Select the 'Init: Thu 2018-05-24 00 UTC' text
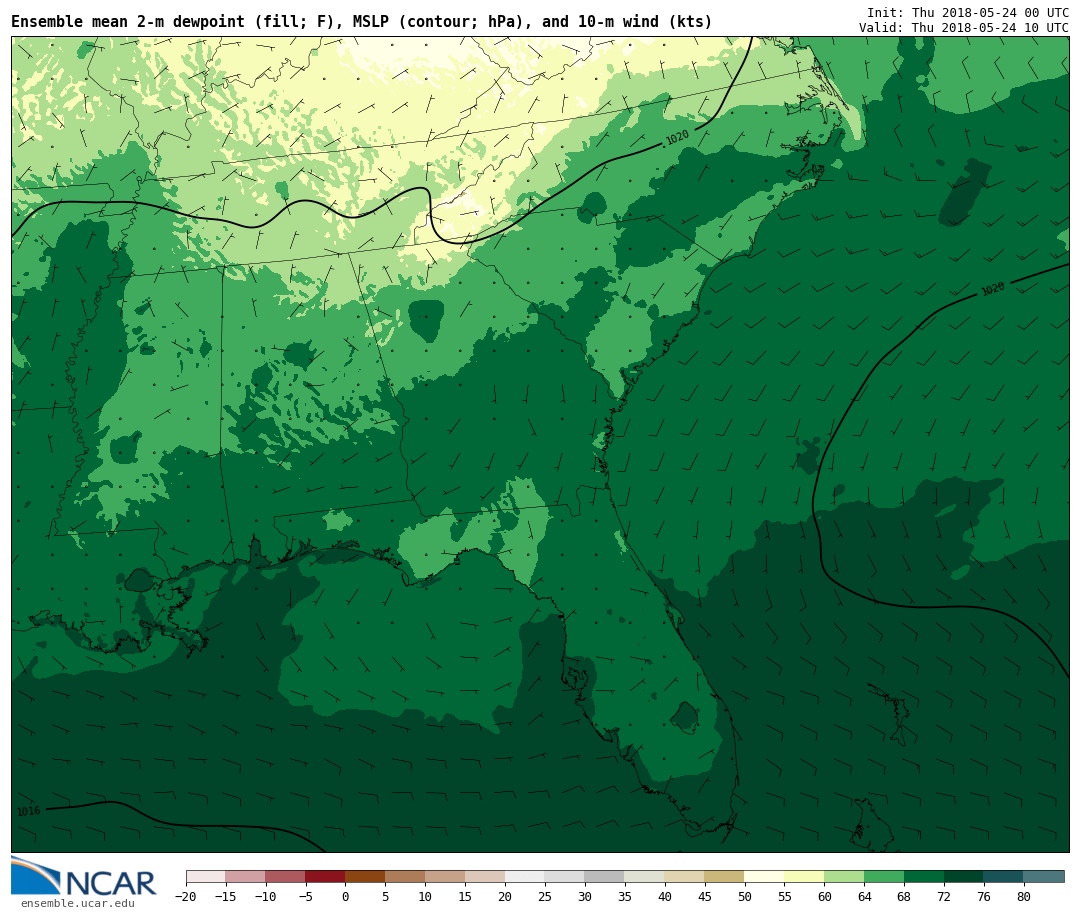This screenshot has width=1080, height=915. click(x=968, y=12)
